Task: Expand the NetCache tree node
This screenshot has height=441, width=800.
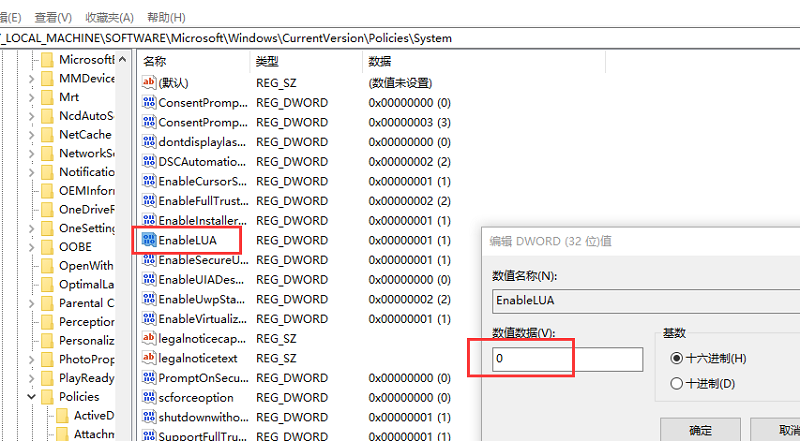Action: 31,135
